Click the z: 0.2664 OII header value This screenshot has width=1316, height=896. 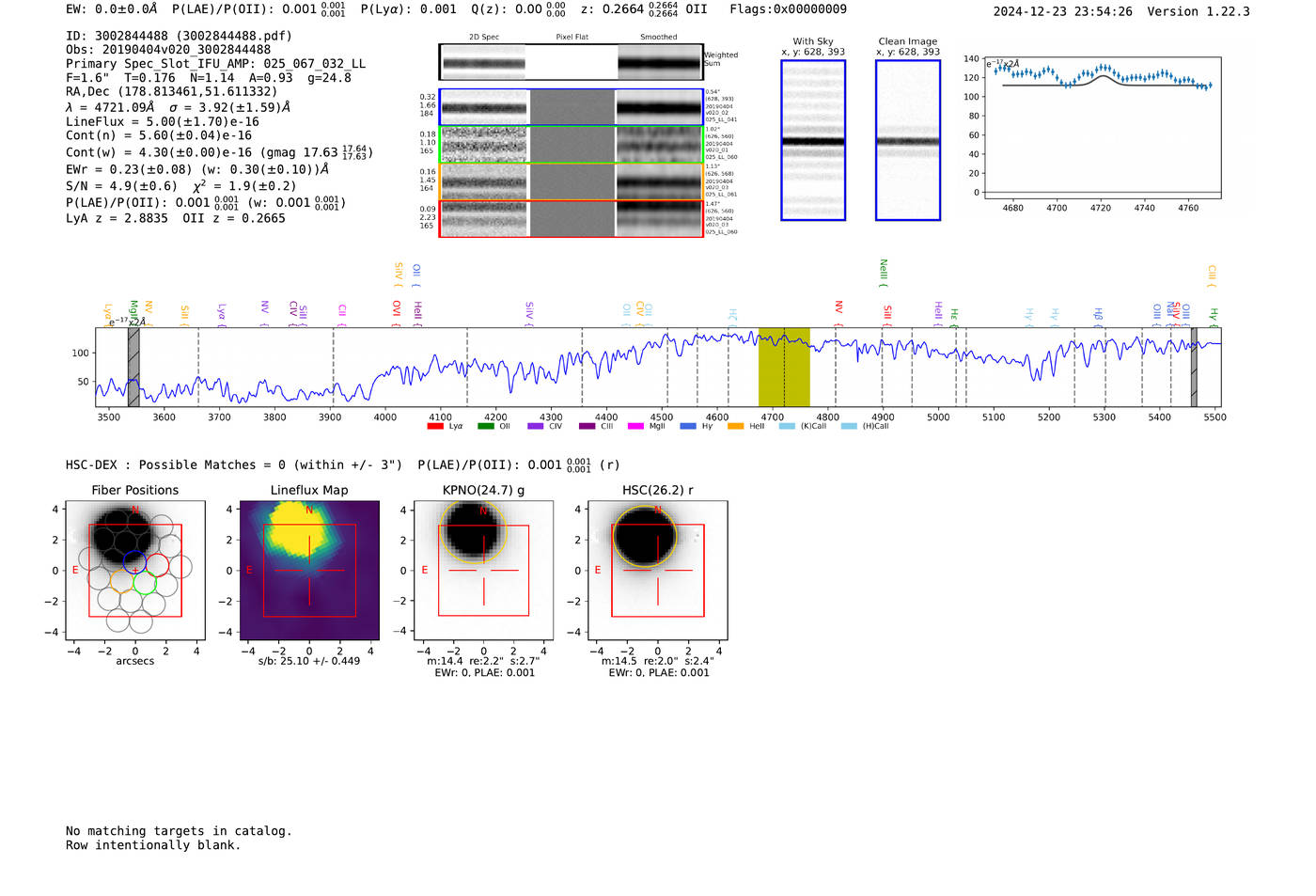tap(644, 9)
